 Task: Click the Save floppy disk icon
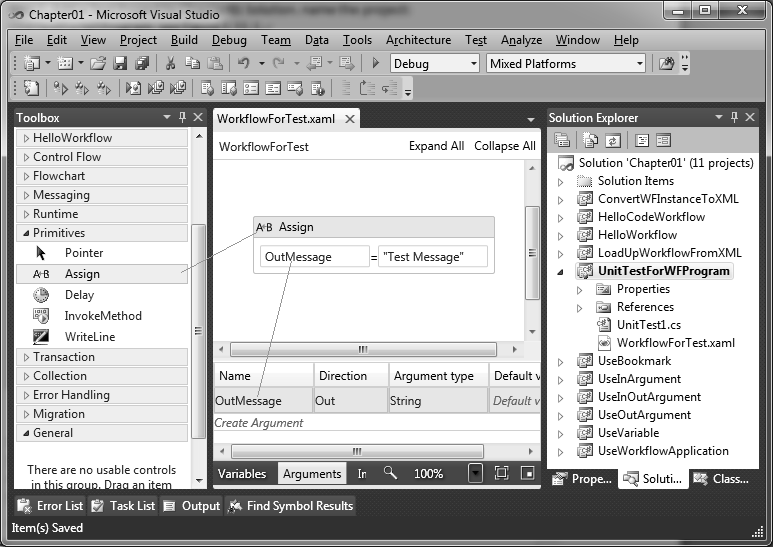coord(120,63)
